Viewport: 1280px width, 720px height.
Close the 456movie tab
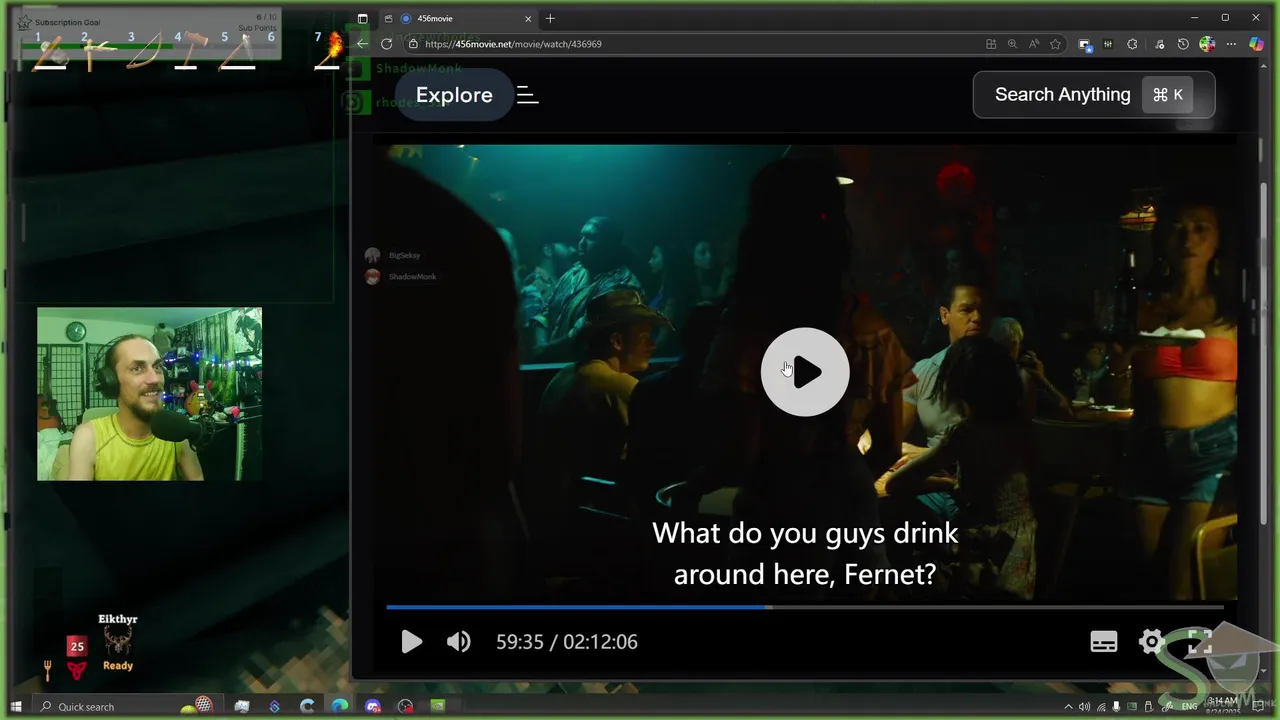[x=528, y=18]
